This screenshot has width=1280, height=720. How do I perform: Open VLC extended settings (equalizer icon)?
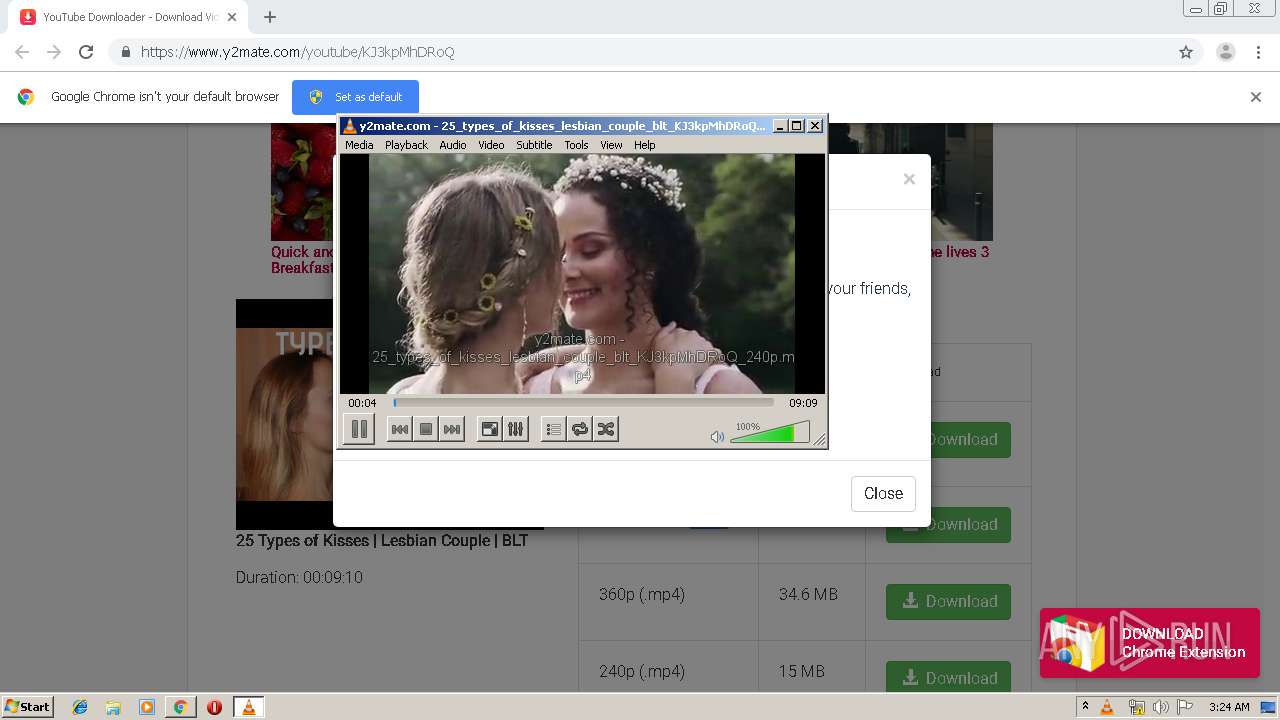click(516, 429)
